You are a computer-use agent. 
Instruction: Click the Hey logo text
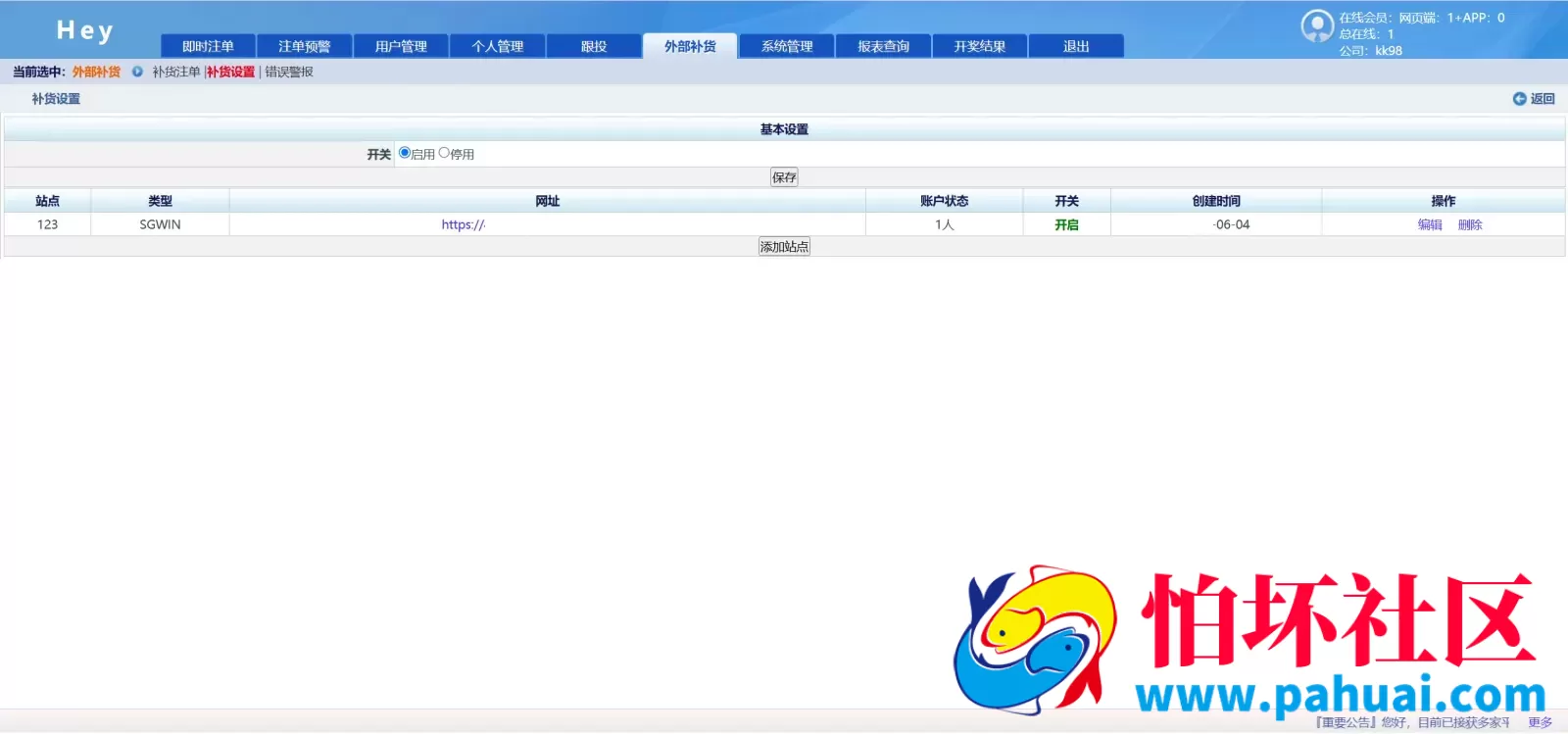[x=85, y=30]
